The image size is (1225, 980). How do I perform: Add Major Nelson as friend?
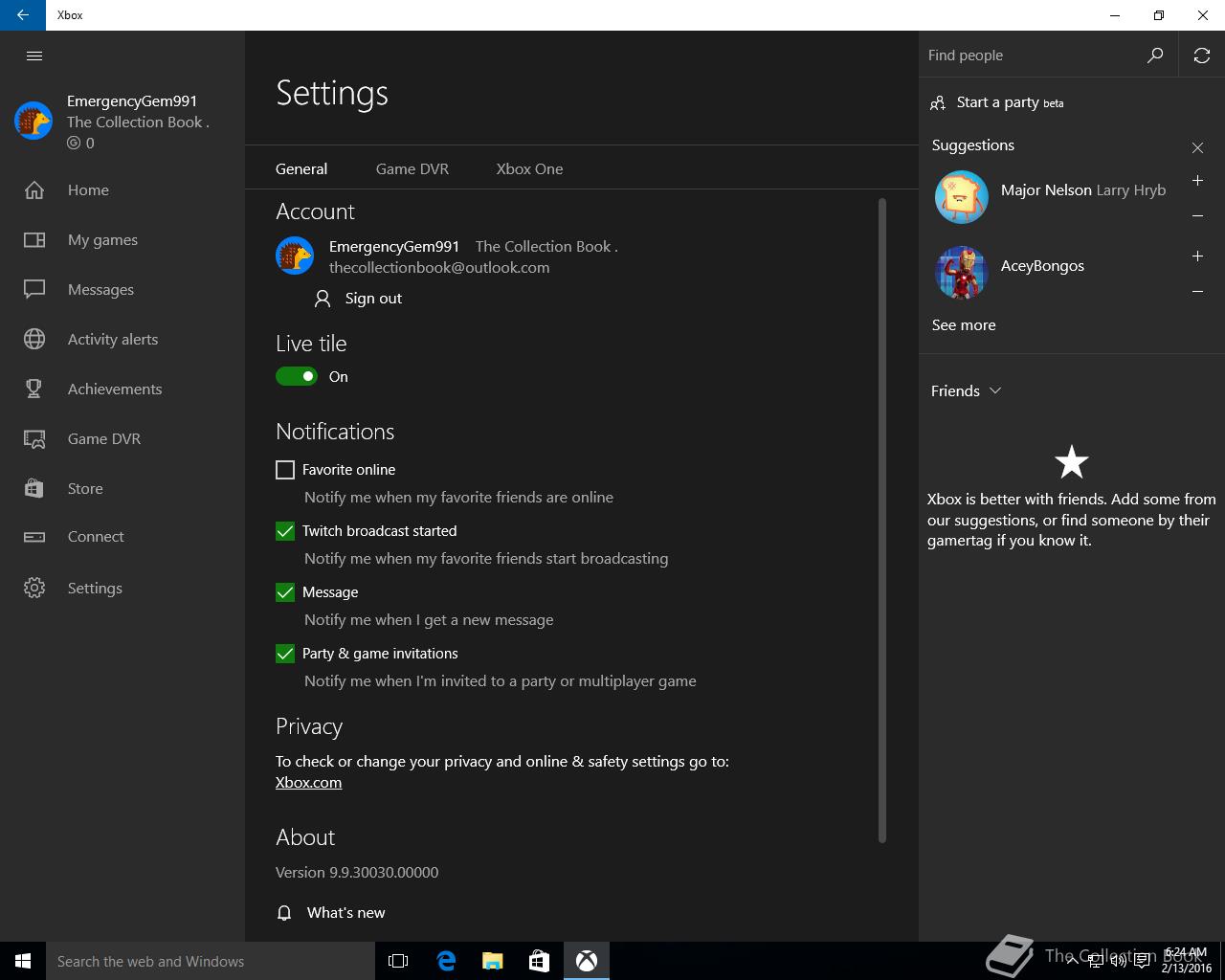pos(1197,181)
